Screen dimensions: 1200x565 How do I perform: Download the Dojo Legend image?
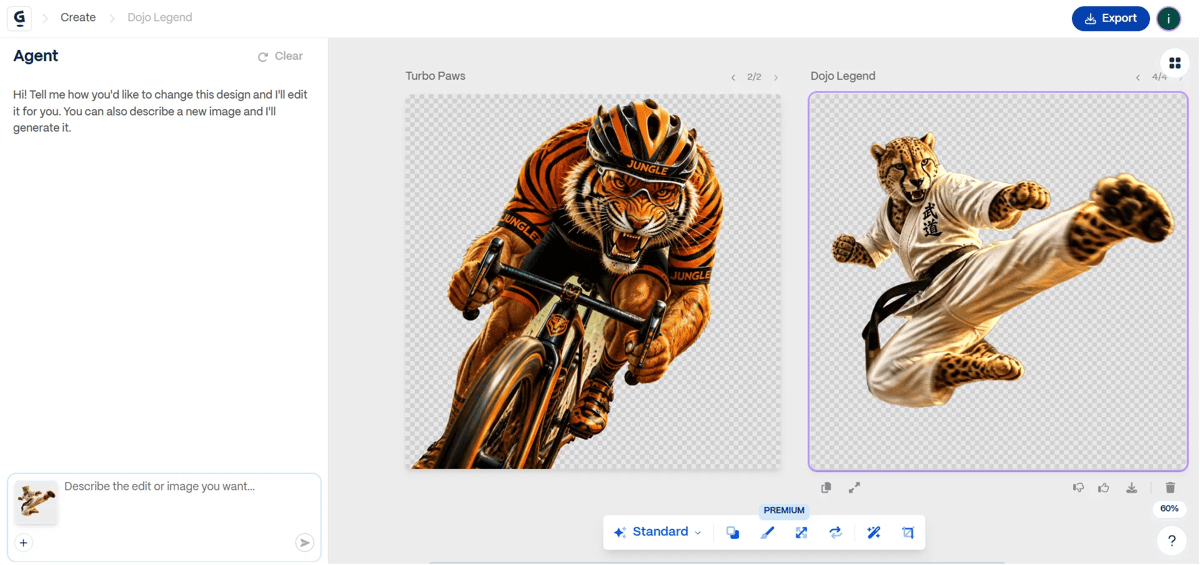[1132, 488]
